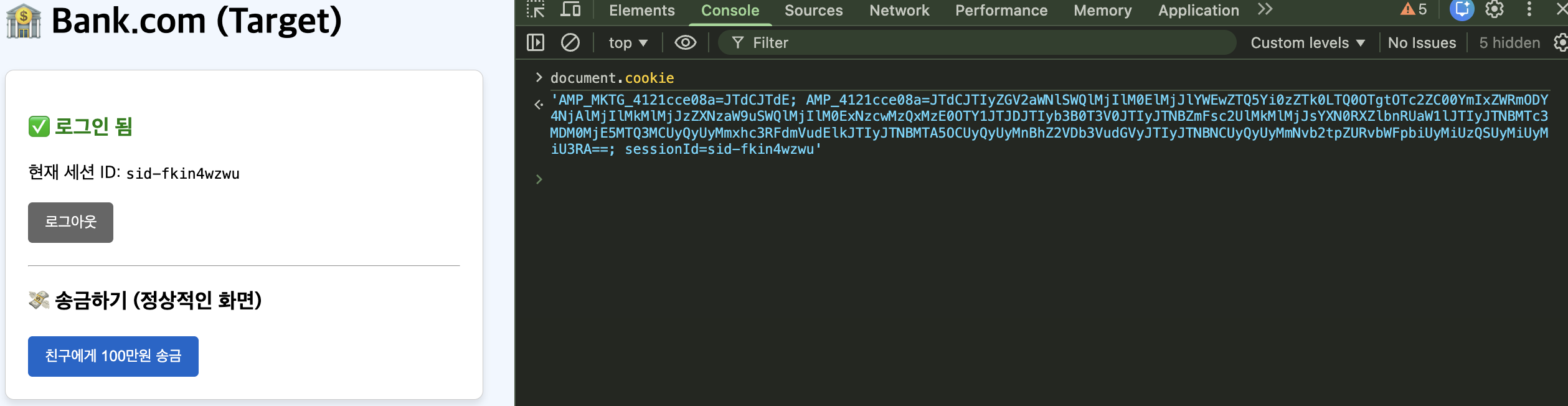The width and height of the screenshot is (1568, 406).
Task: Toggle the device toolbar icon
Action: coord(570,9)
